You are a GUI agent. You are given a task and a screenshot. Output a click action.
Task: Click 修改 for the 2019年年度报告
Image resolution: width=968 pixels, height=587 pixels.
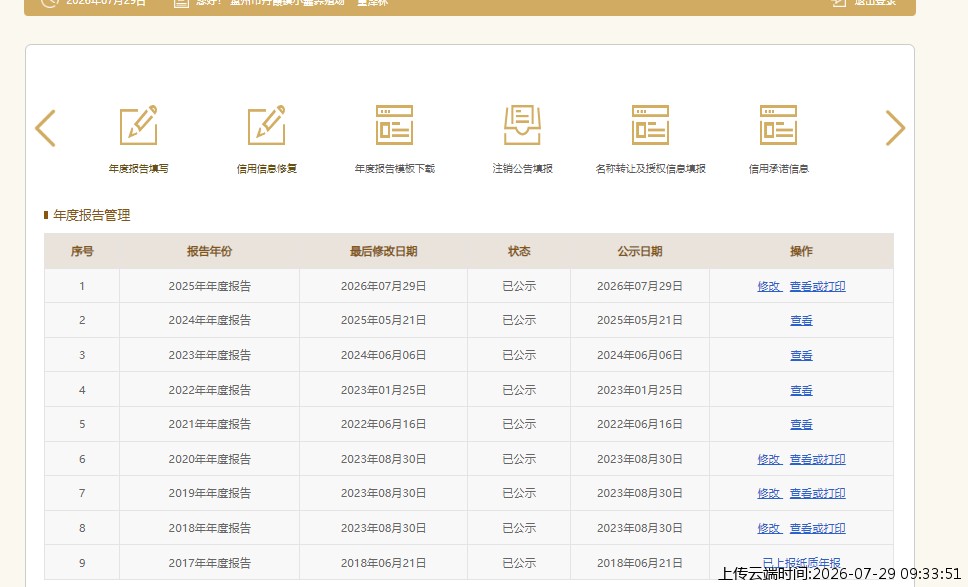769,493
